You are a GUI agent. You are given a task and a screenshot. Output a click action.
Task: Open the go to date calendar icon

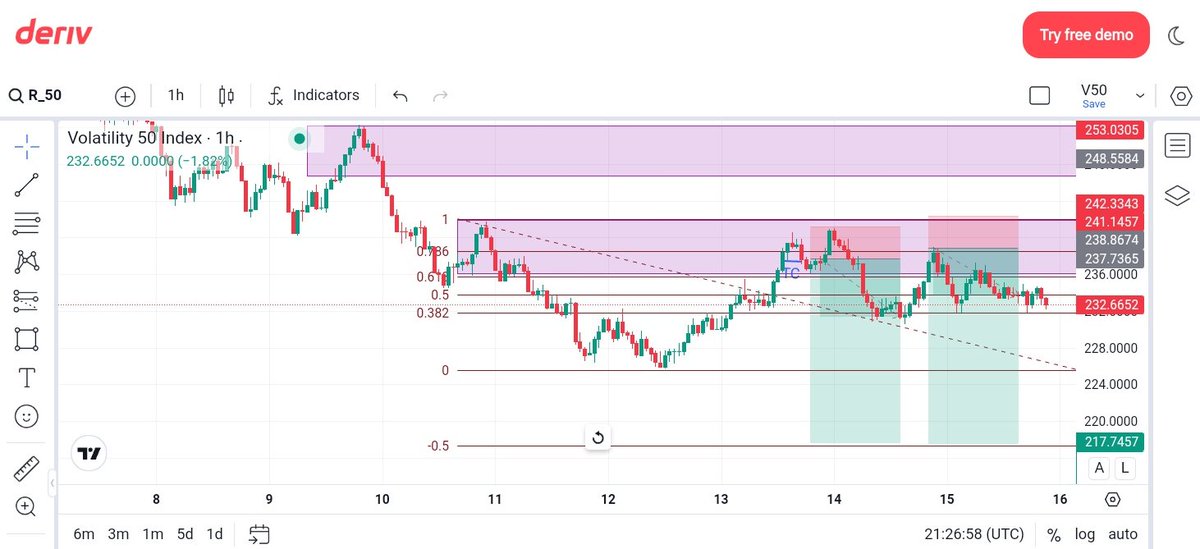tap(259, 534)
